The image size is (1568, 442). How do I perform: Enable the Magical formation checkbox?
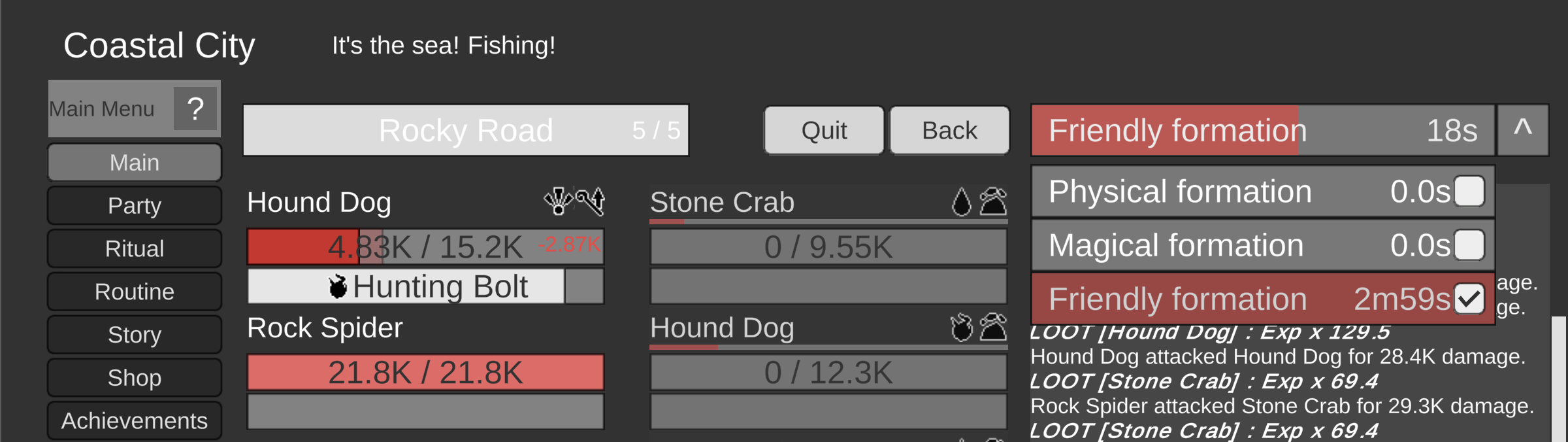[1469, 245]
